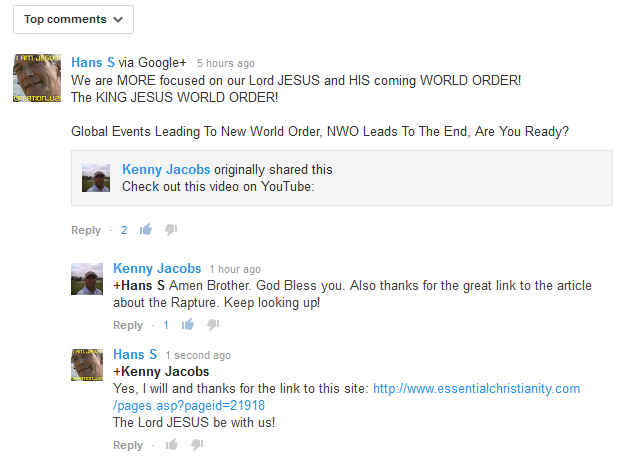623x460 pixels.
Task: Open the Top comments sort dropdown
Action: 74,19
